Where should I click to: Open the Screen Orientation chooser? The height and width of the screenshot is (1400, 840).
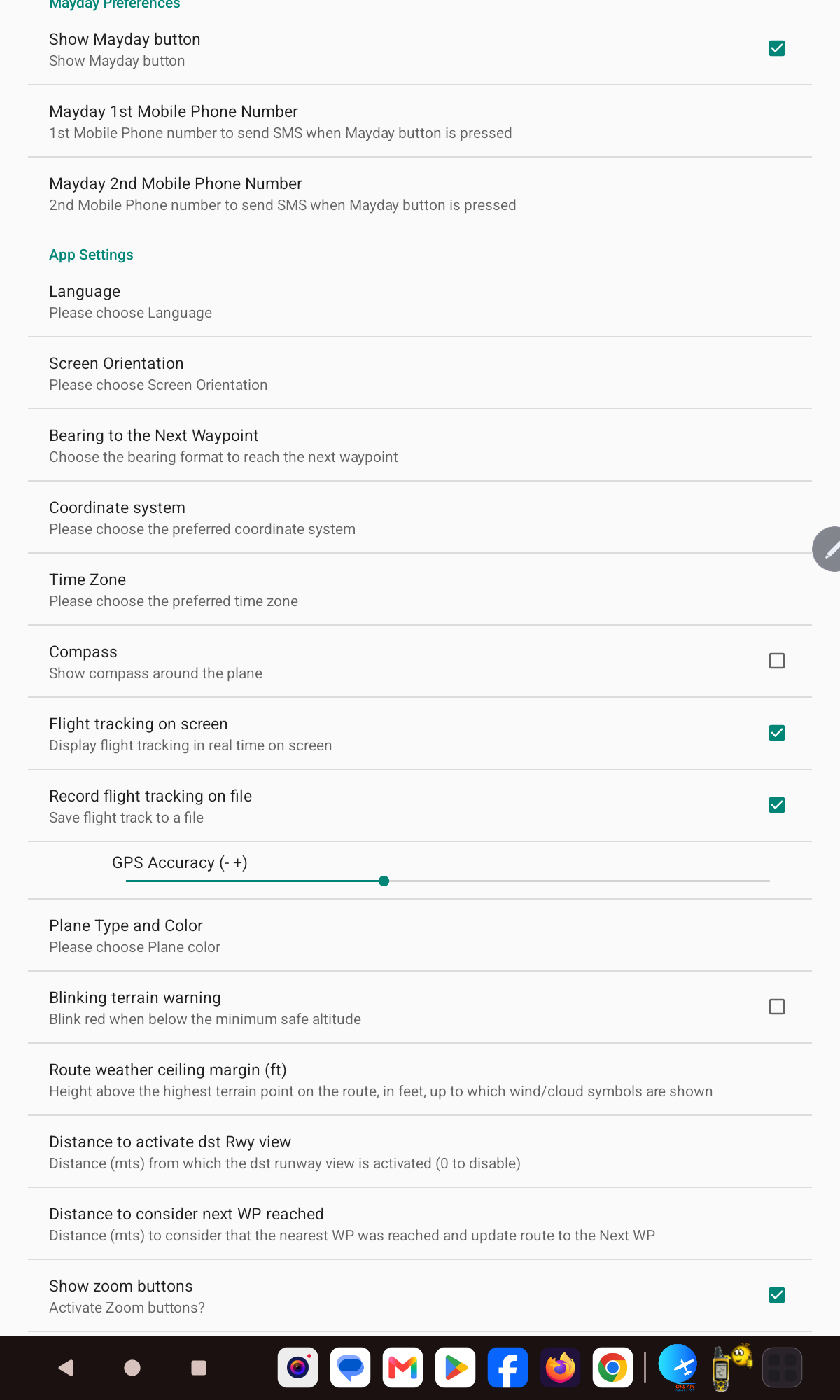[420, 374]
